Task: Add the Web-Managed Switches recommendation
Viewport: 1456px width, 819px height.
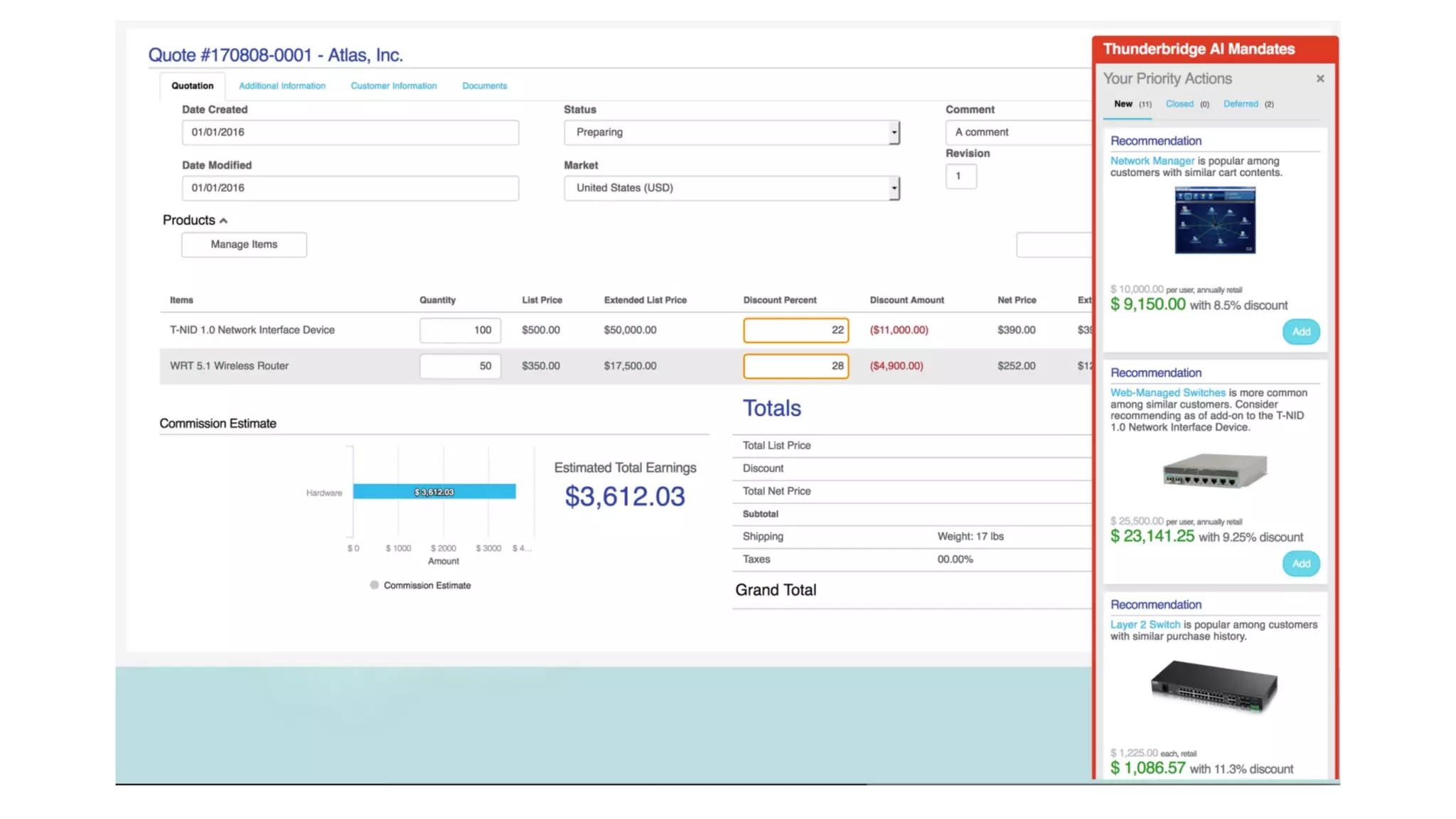Action: [1300, 564]
